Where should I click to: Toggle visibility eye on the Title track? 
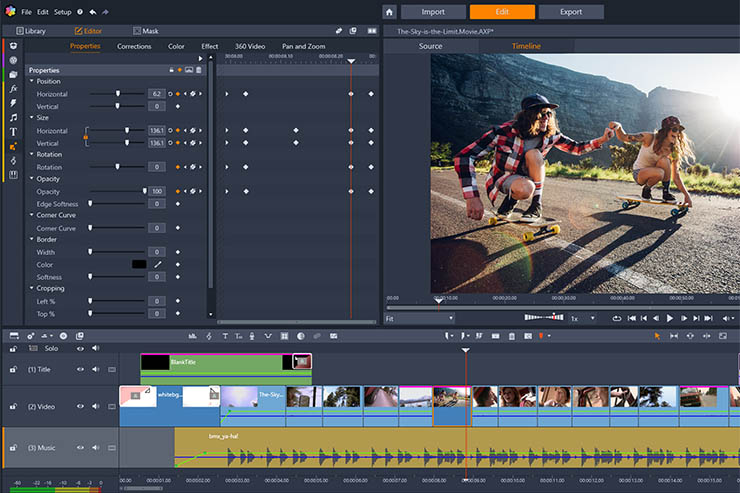coord(80,369)
